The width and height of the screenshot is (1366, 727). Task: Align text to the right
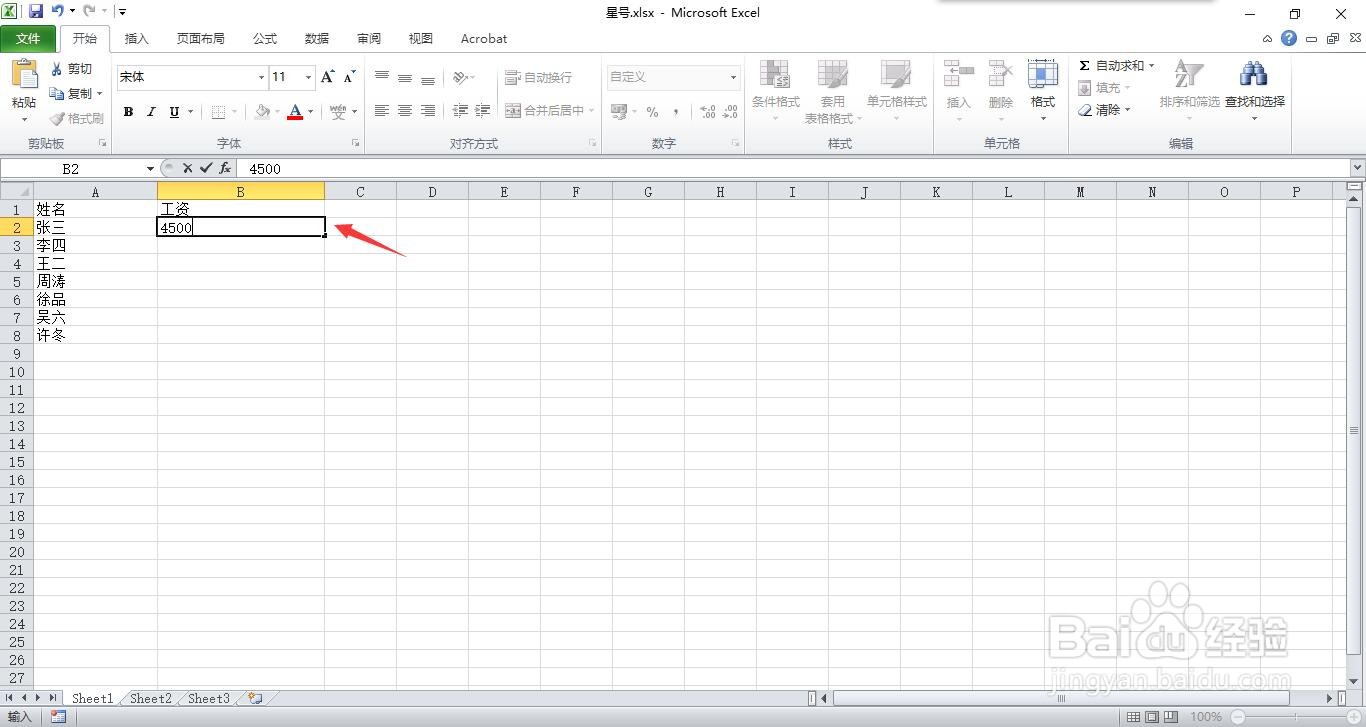tap(428, 111)
